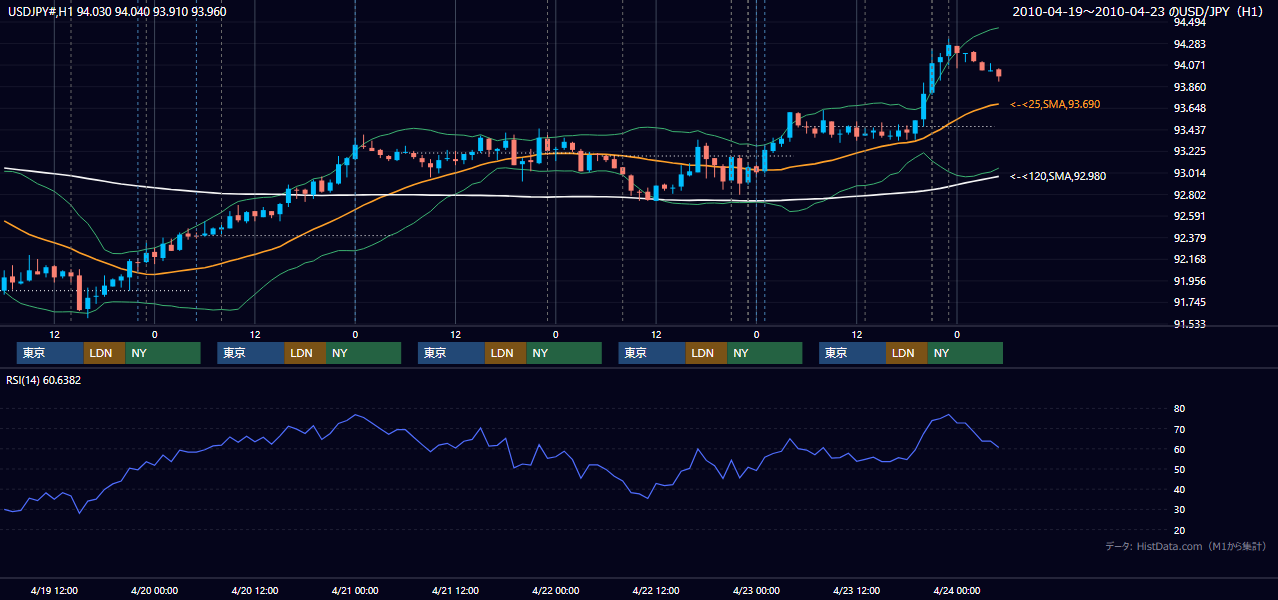Click the RSI 30 level label
1278x600 pixels.
(x=1179, y=510)
